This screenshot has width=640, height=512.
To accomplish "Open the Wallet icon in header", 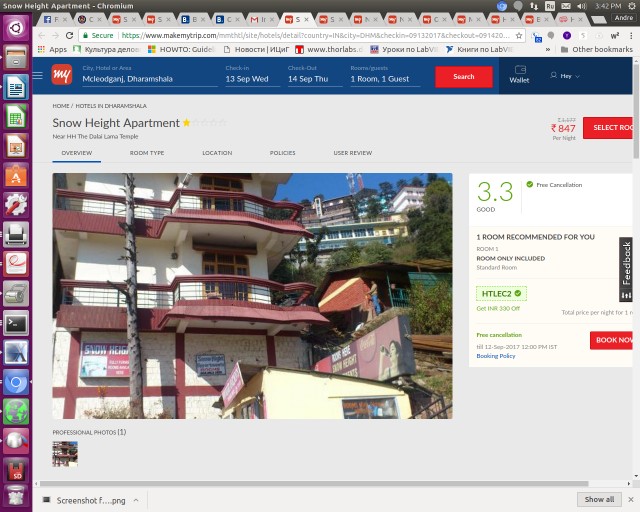I will (x=519, y=73).
